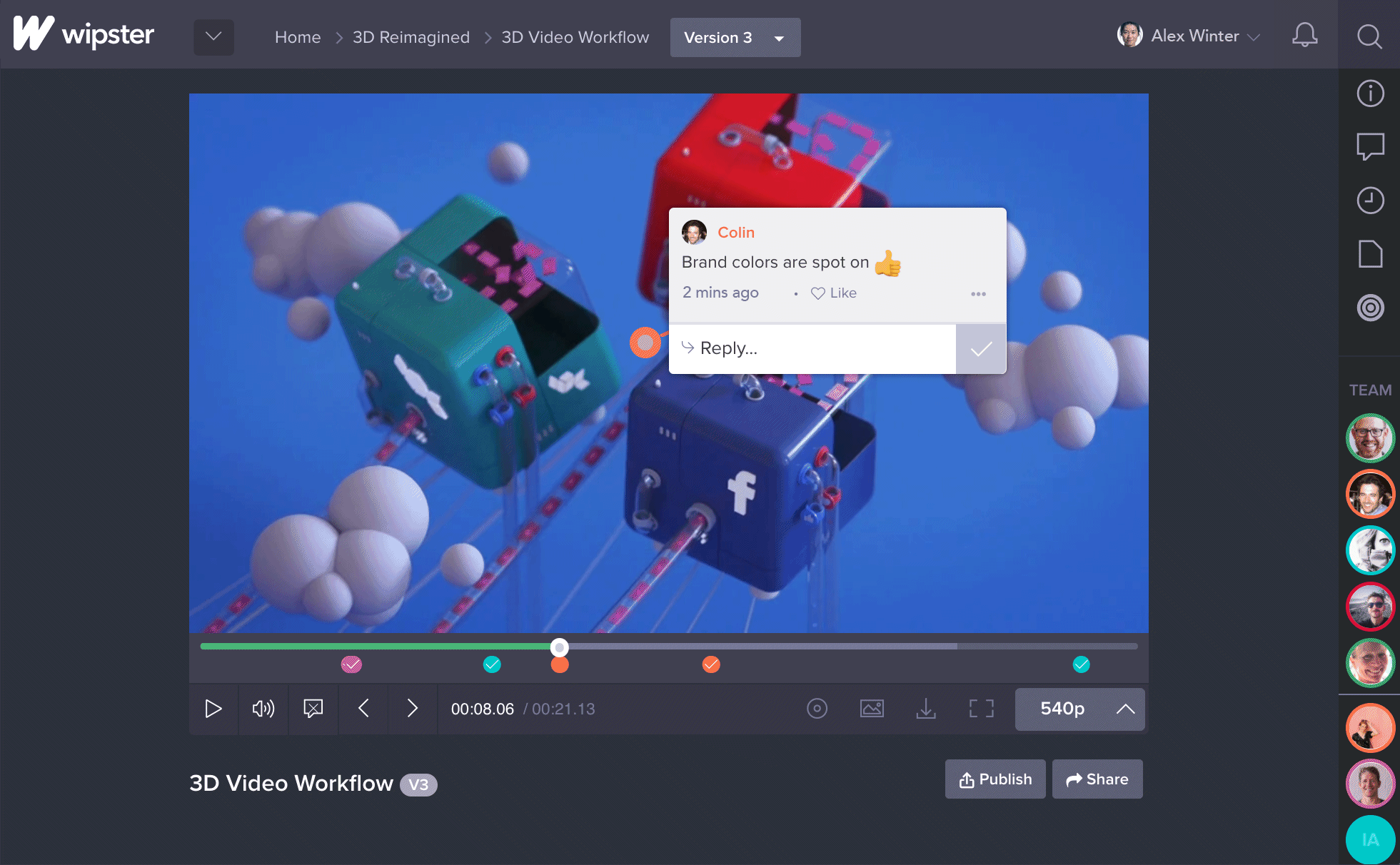This screenshot has width=1400, height=865.
Task: Like Colin's comment
Action: click(834, 293)
